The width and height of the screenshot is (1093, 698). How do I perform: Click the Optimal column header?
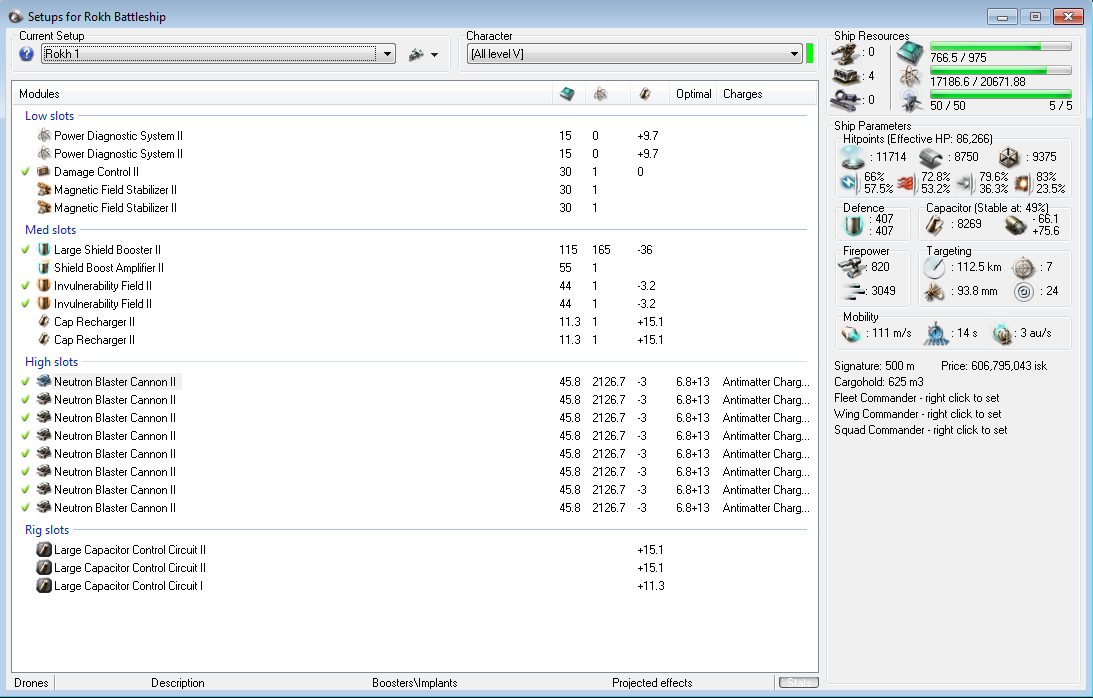(694, 94)
